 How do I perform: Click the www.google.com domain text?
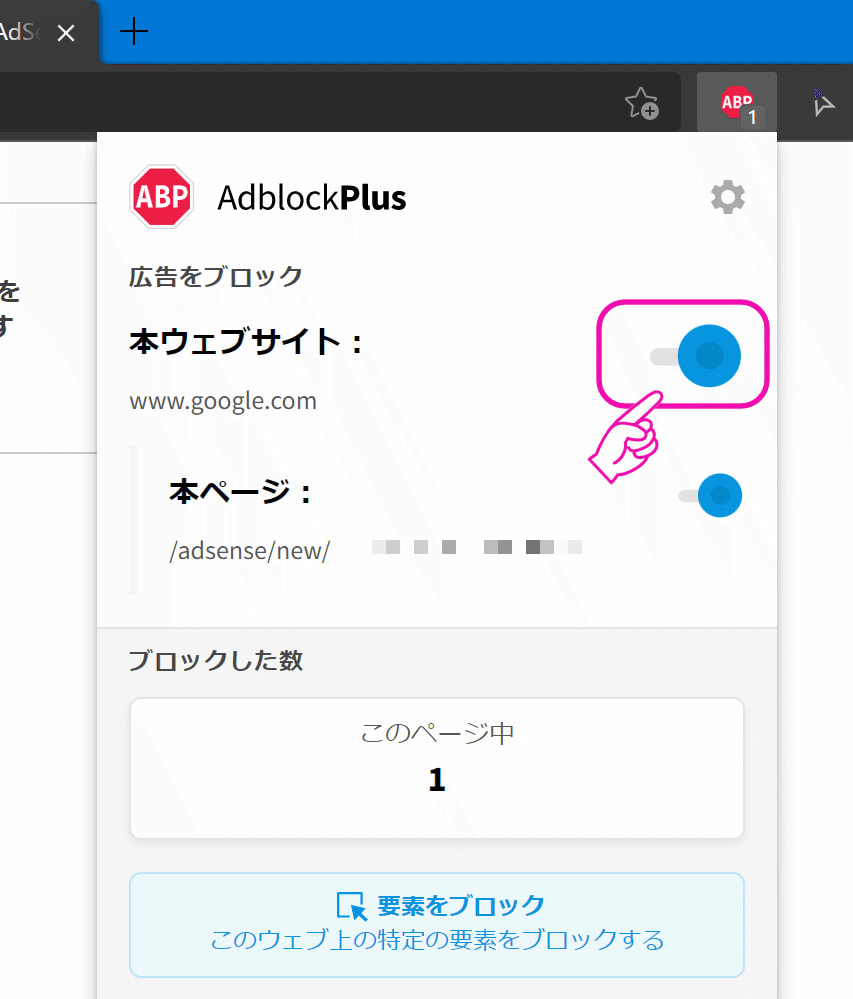click(223, 401)
